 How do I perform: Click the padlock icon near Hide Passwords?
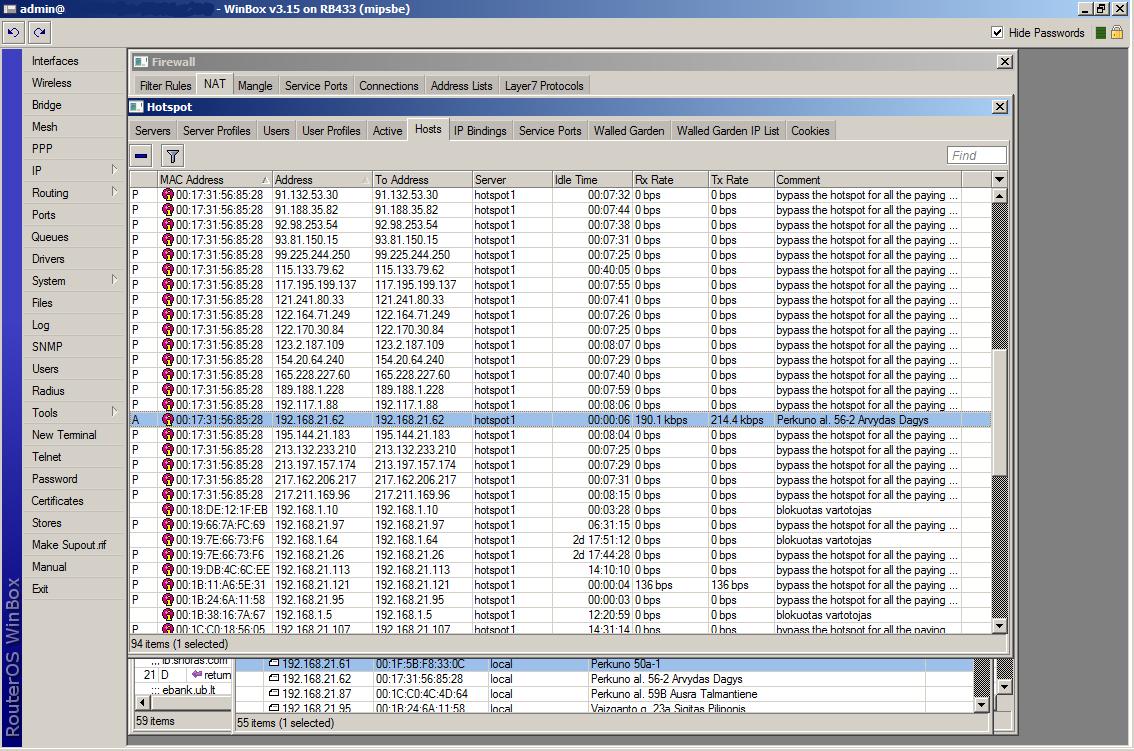[1117, 33]
